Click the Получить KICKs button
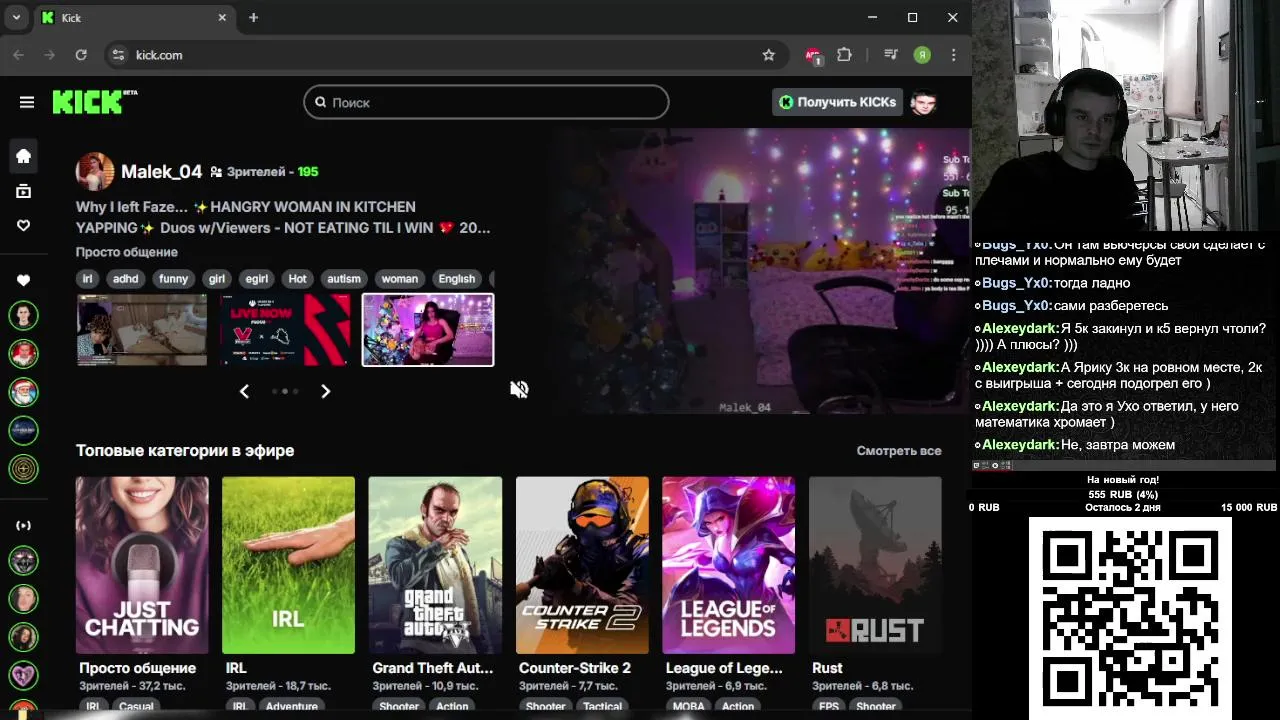This screenshot has height=720, width=1280. coord(837,102)
